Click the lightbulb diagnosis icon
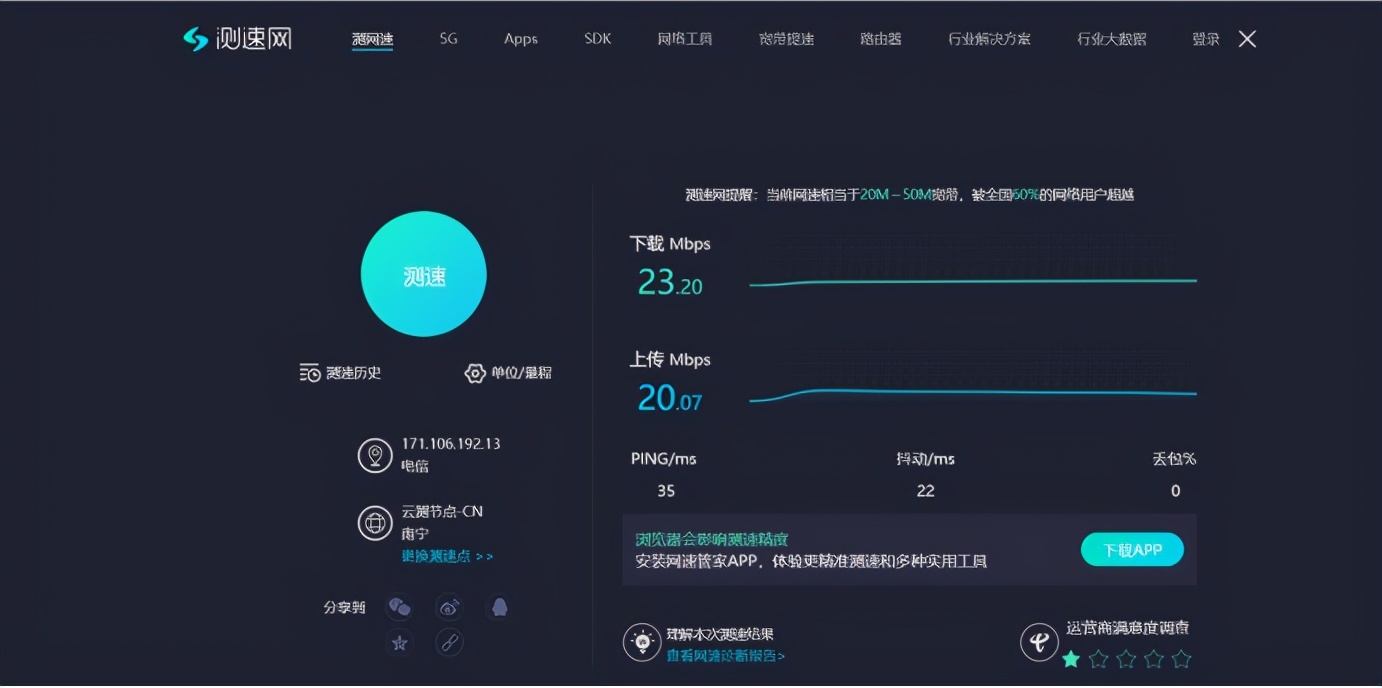 [642, 642]
